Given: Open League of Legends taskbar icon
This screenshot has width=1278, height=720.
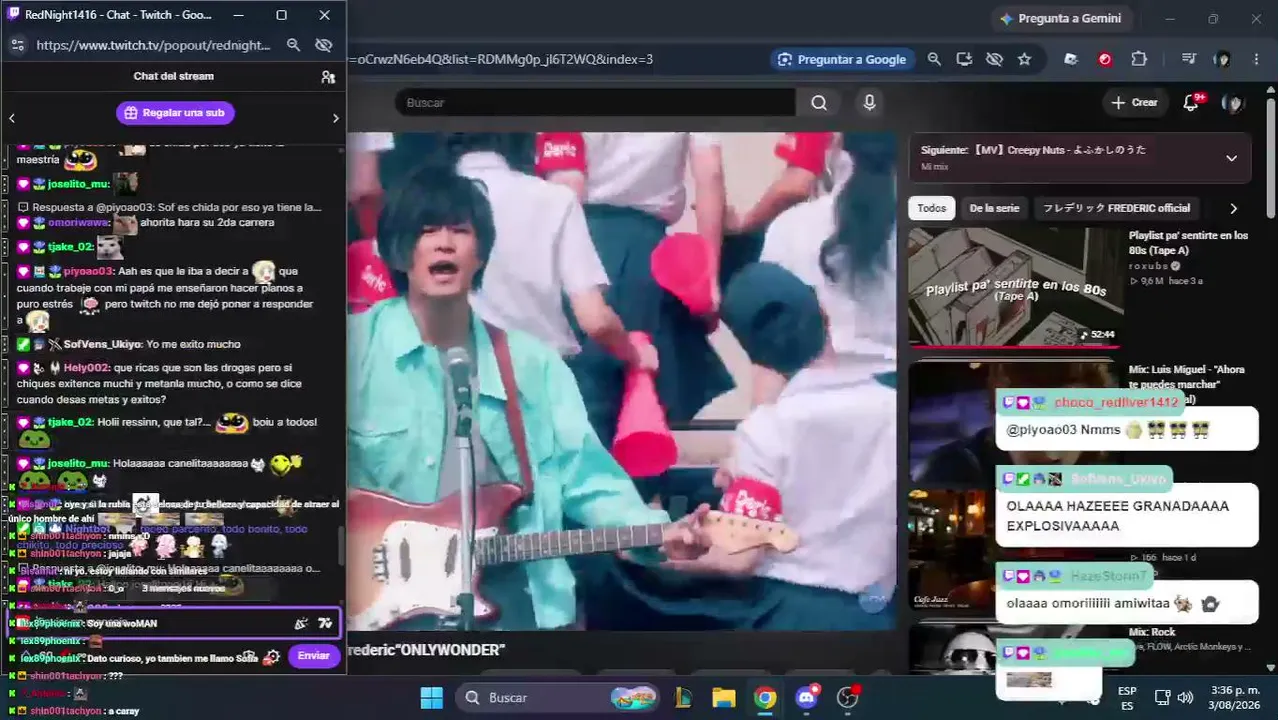Looking at the screenshot, I should [x=683, y=697].
